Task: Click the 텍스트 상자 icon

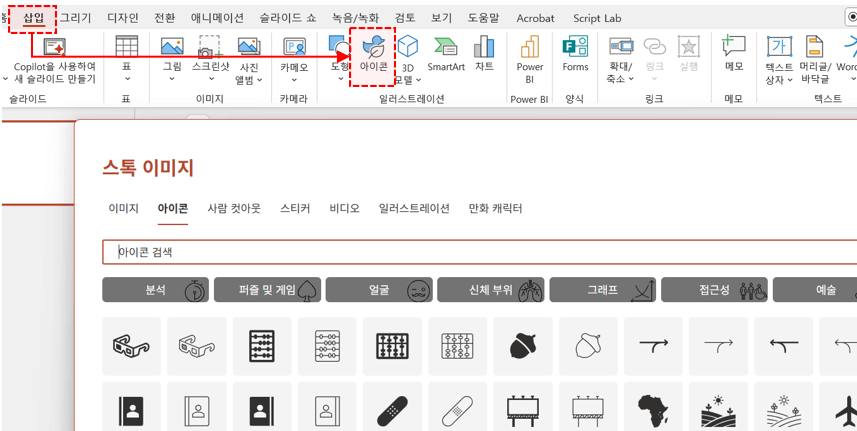Action: pos(779,46)
